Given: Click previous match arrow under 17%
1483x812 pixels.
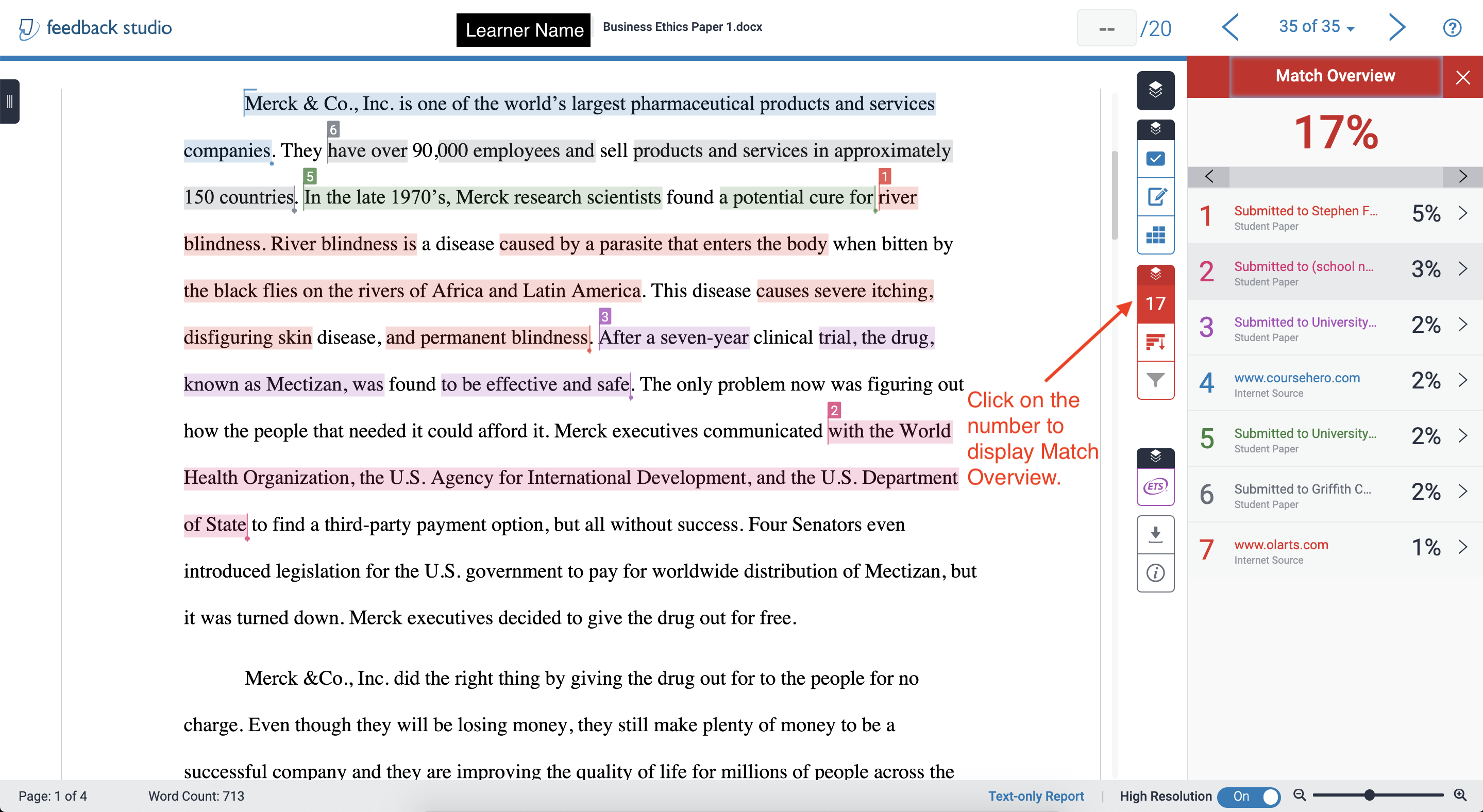Looking at the screenshot, I should point(1209,177).
